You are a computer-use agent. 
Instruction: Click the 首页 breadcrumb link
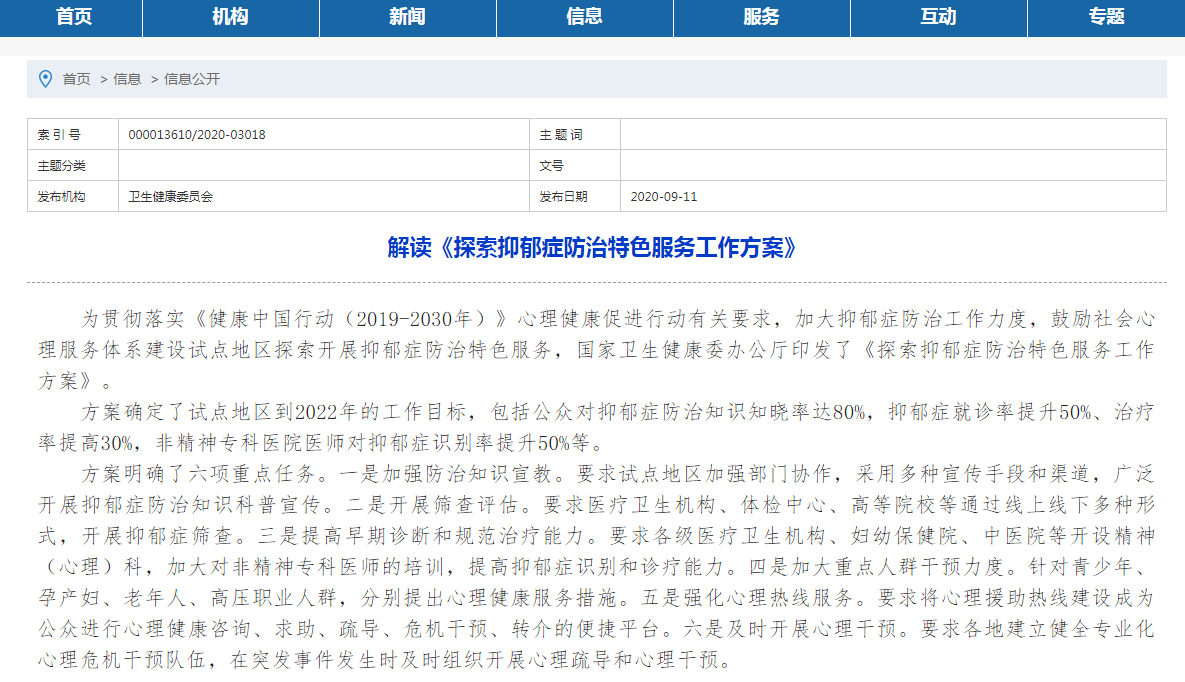coord(76,79)
